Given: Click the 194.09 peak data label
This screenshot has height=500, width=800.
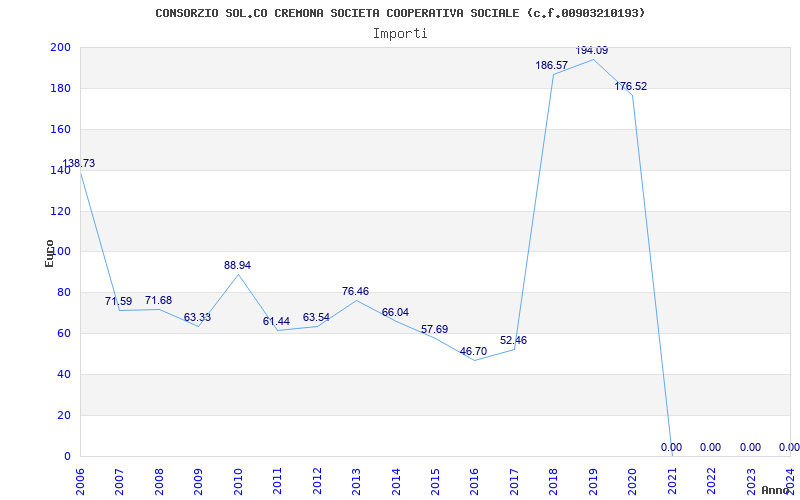Looking at the screenshot, I should [x=592, y=51].
